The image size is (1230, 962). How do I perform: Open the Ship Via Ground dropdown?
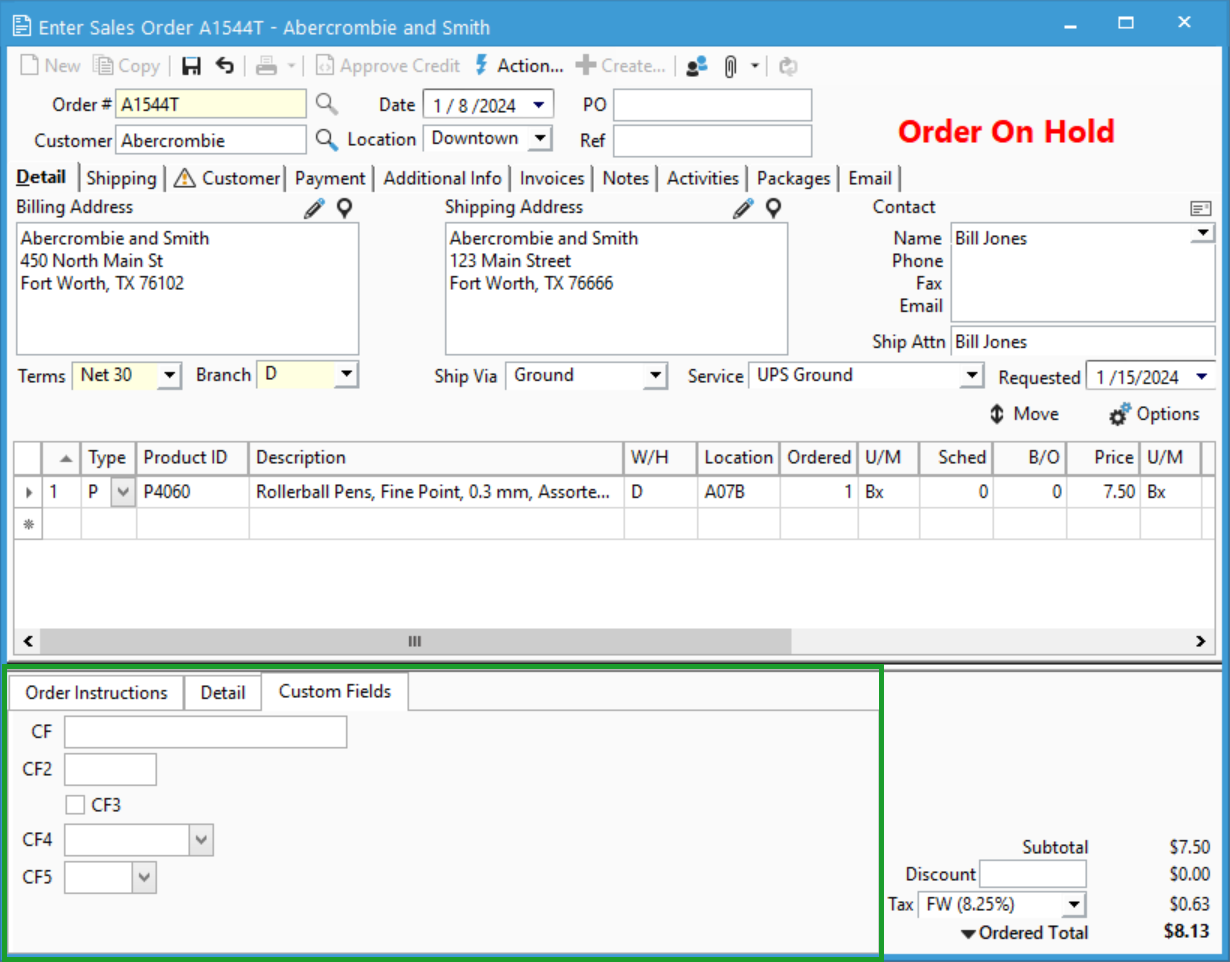point(654,376)
